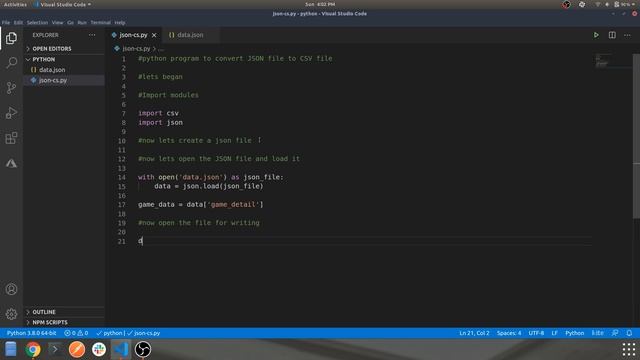Open Files app in the dock
Screen dimensions: 640x360
click(11, 349)
